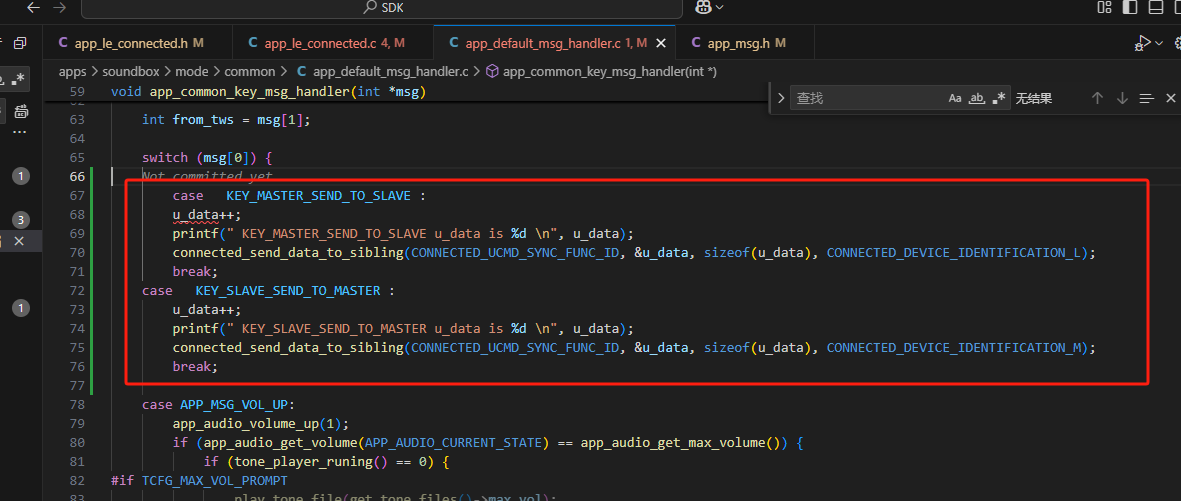Click the break; on line 71
Image resolution: width=1181 pixels, height=501 pixels.
(195, 271)
